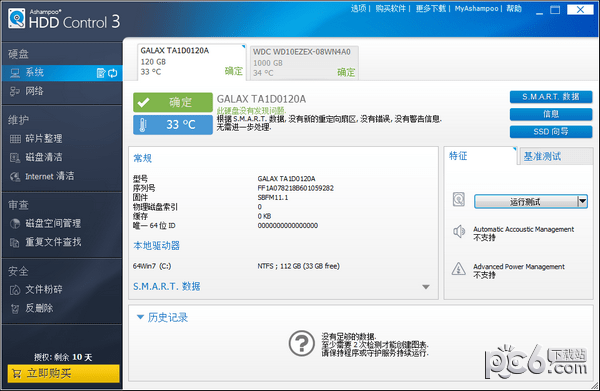
Task: Click the 本地驱动器 section heading
Action: pos(157,246)
